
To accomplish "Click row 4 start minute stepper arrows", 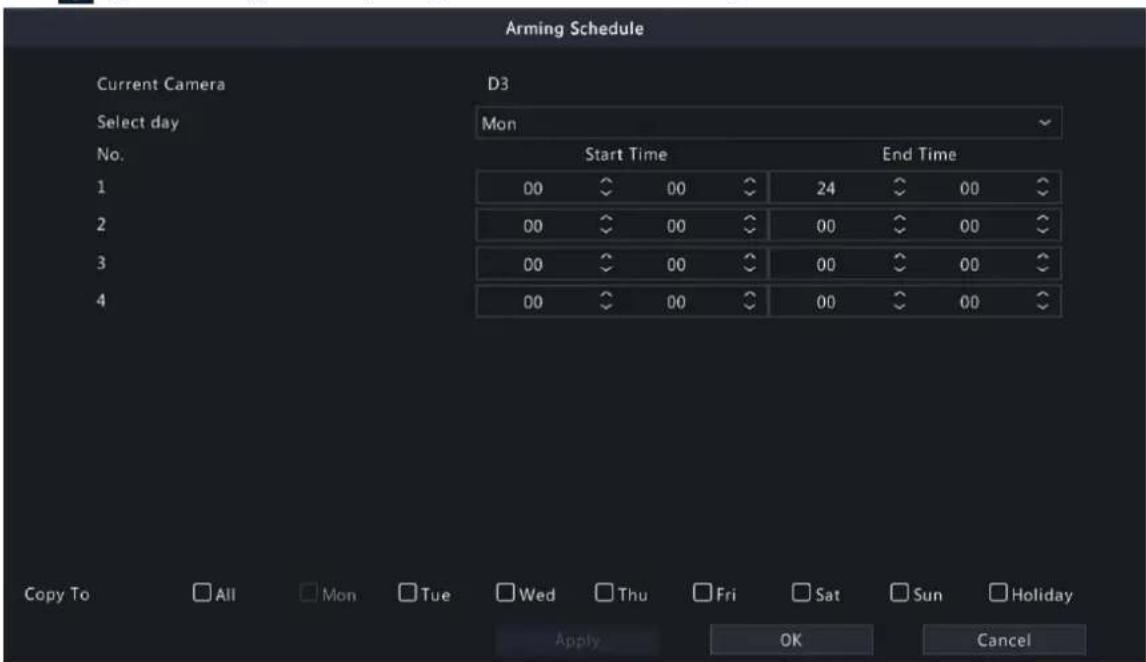I will pos(749,302).
